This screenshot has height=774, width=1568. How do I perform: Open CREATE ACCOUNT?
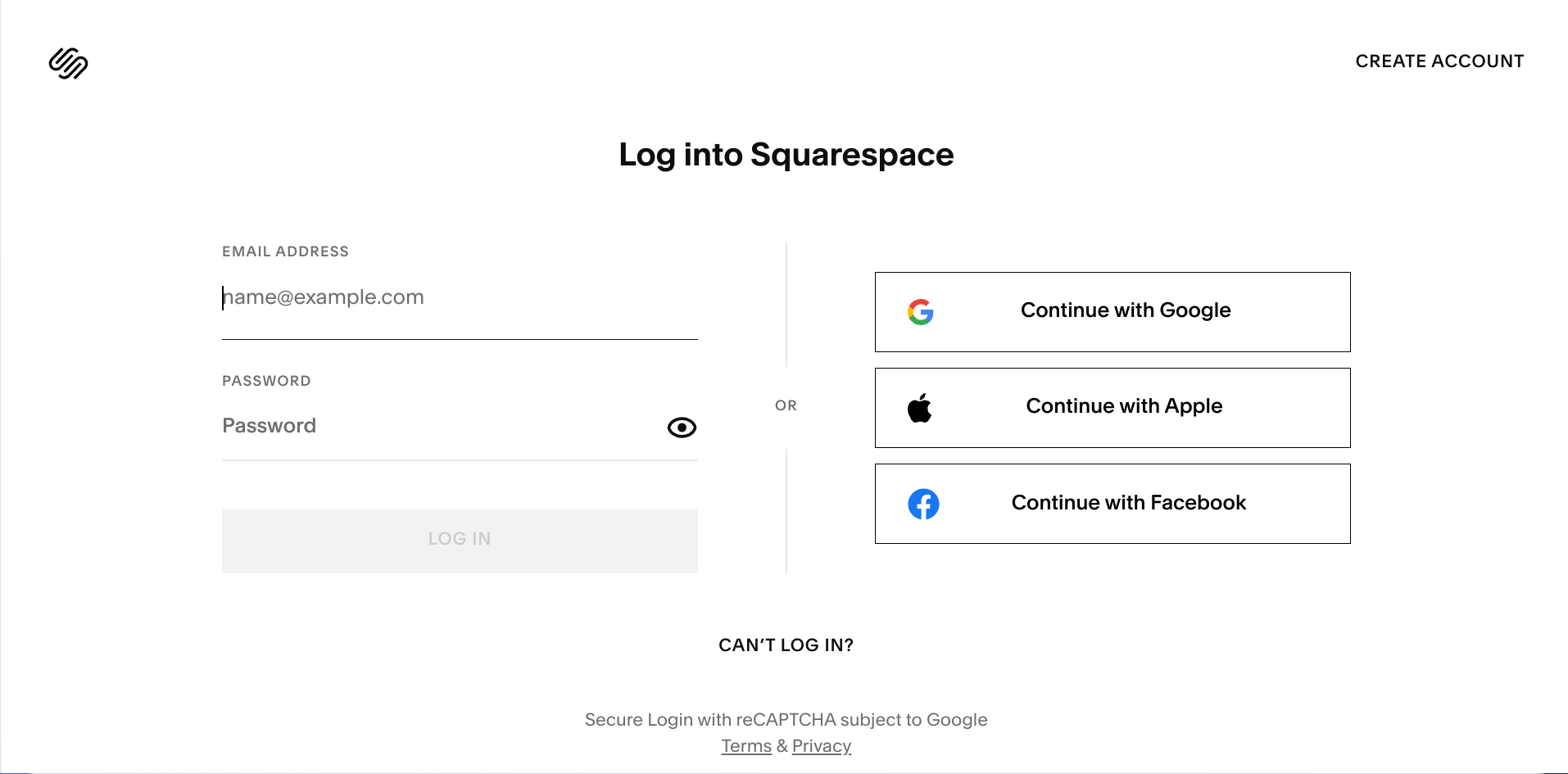(x=1439, y=61)
